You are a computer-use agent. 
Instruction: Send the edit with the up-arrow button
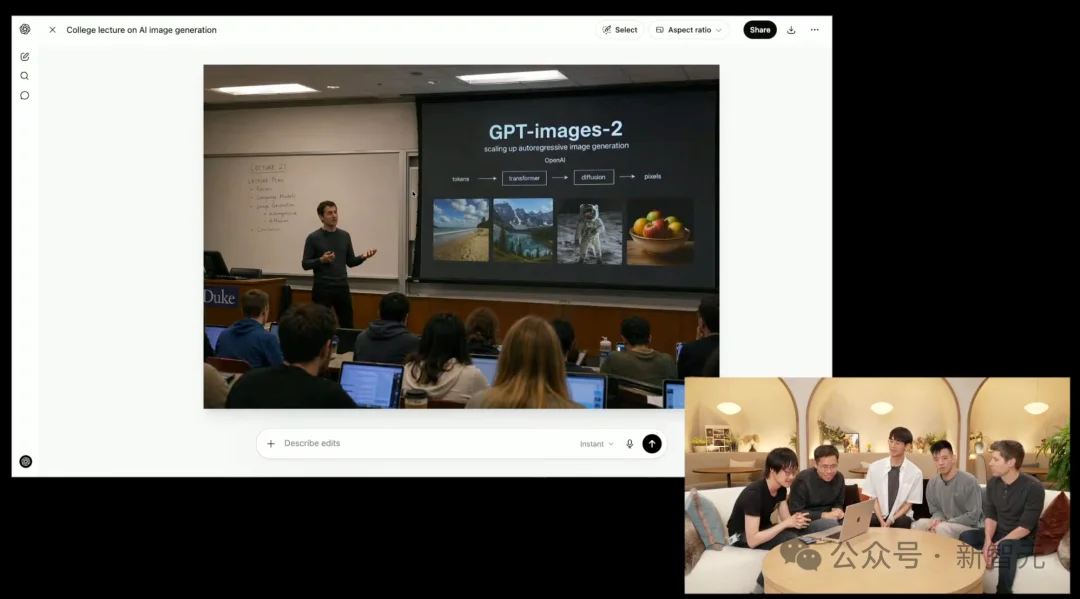[x=651, y=443]
